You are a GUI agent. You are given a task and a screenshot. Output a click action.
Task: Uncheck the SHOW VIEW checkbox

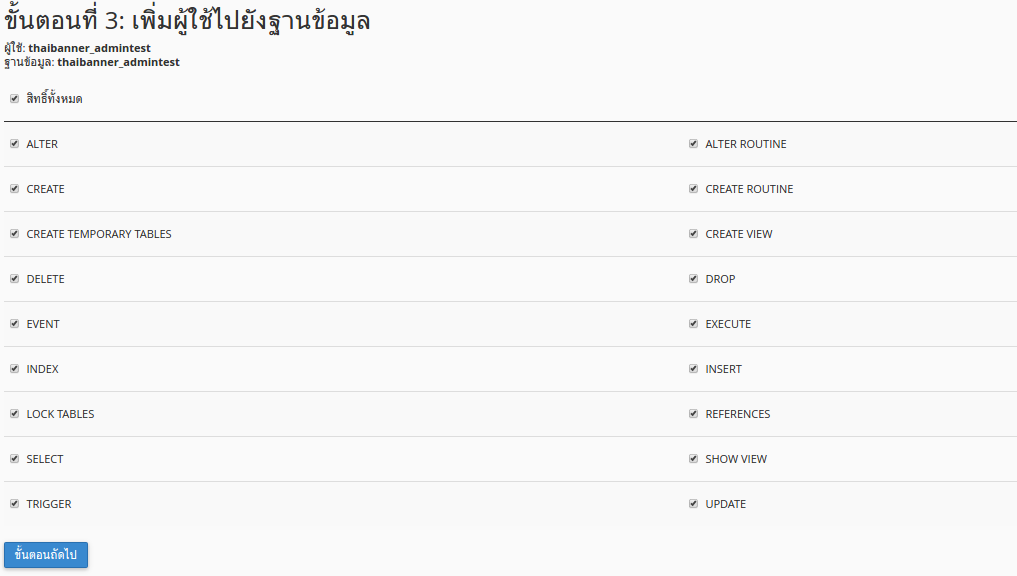[x=693, y=459]
